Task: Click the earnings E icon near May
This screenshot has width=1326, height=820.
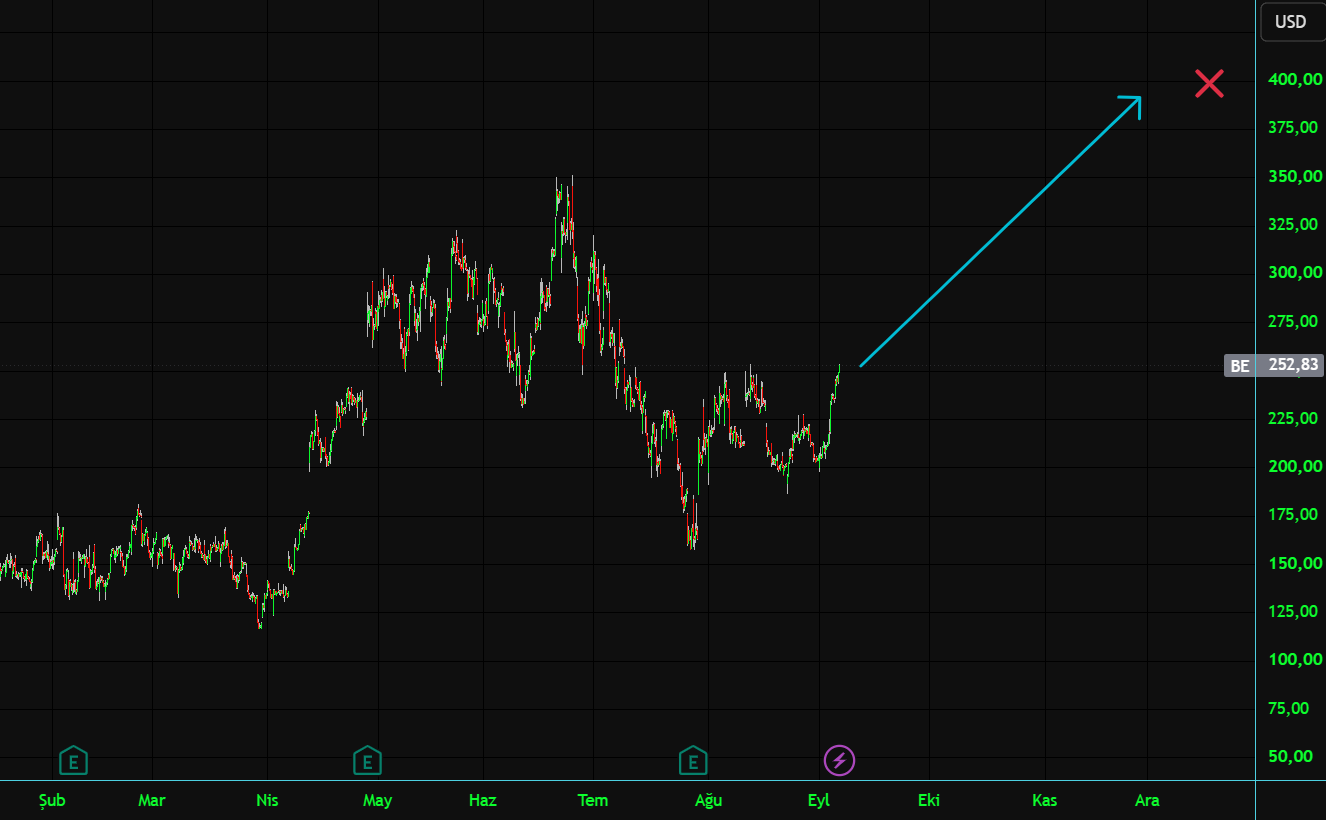Action: point(367,761)
